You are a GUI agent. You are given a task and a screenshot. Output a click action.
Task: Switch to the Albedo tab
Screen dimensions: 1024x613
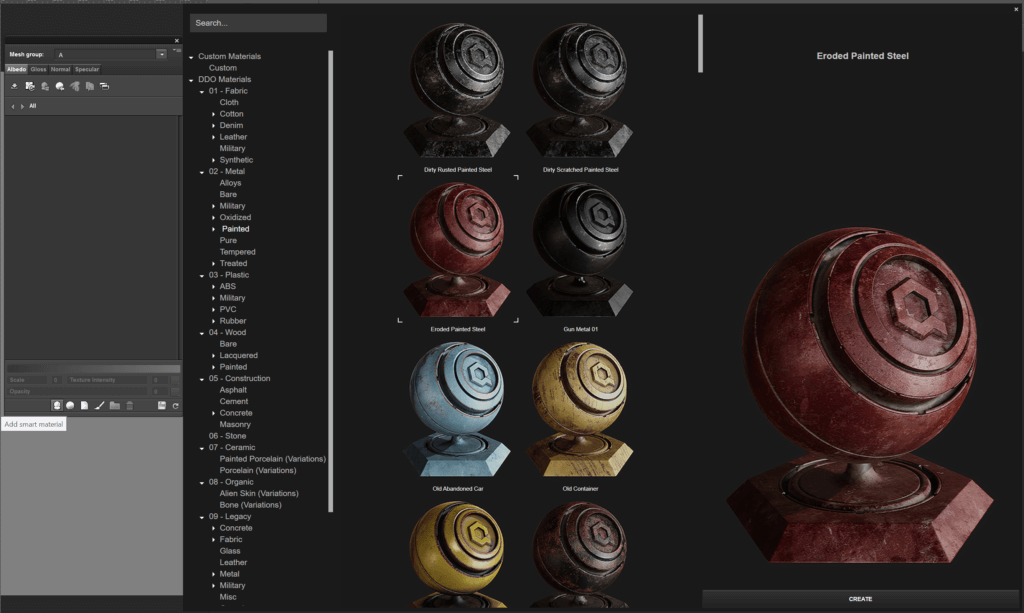(17, 69)
